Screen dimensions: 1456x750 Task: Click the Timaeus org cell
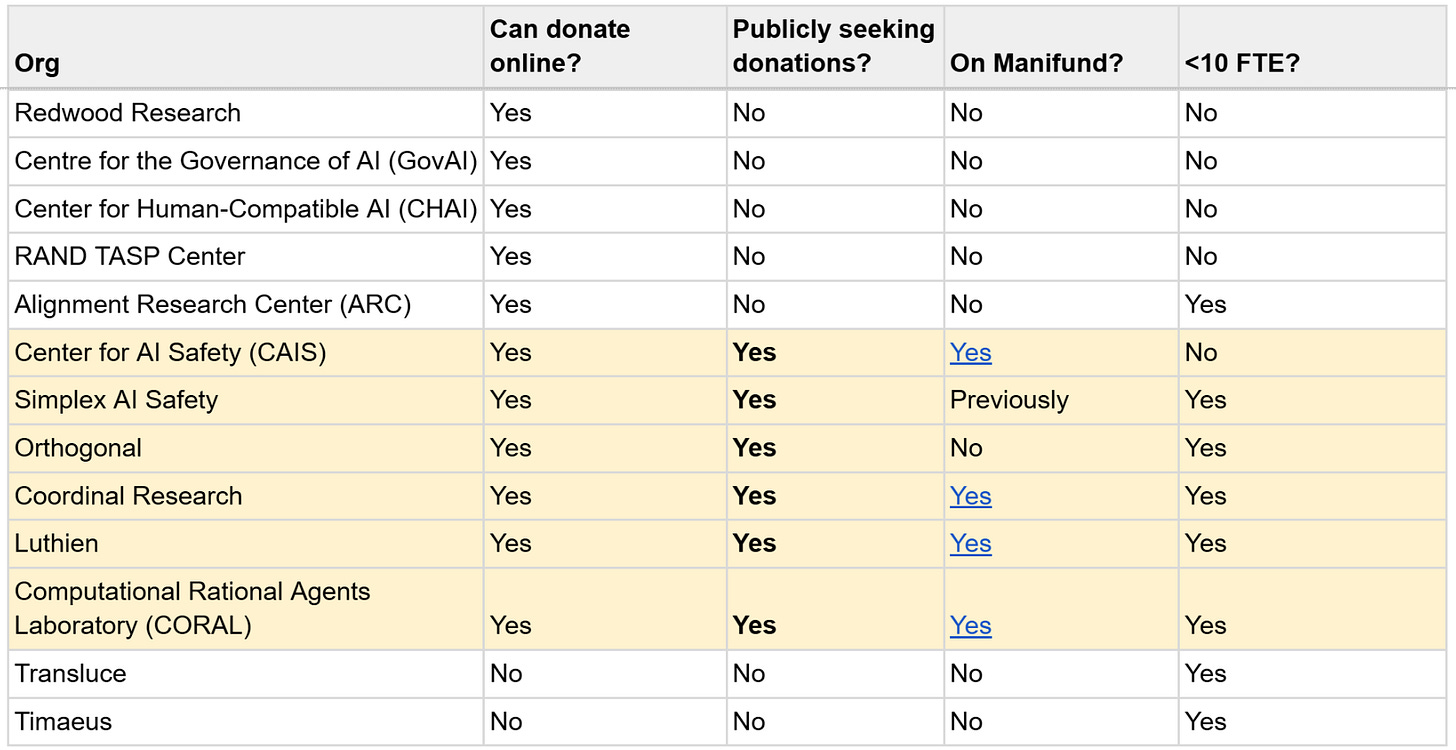[x=245, y=722]
